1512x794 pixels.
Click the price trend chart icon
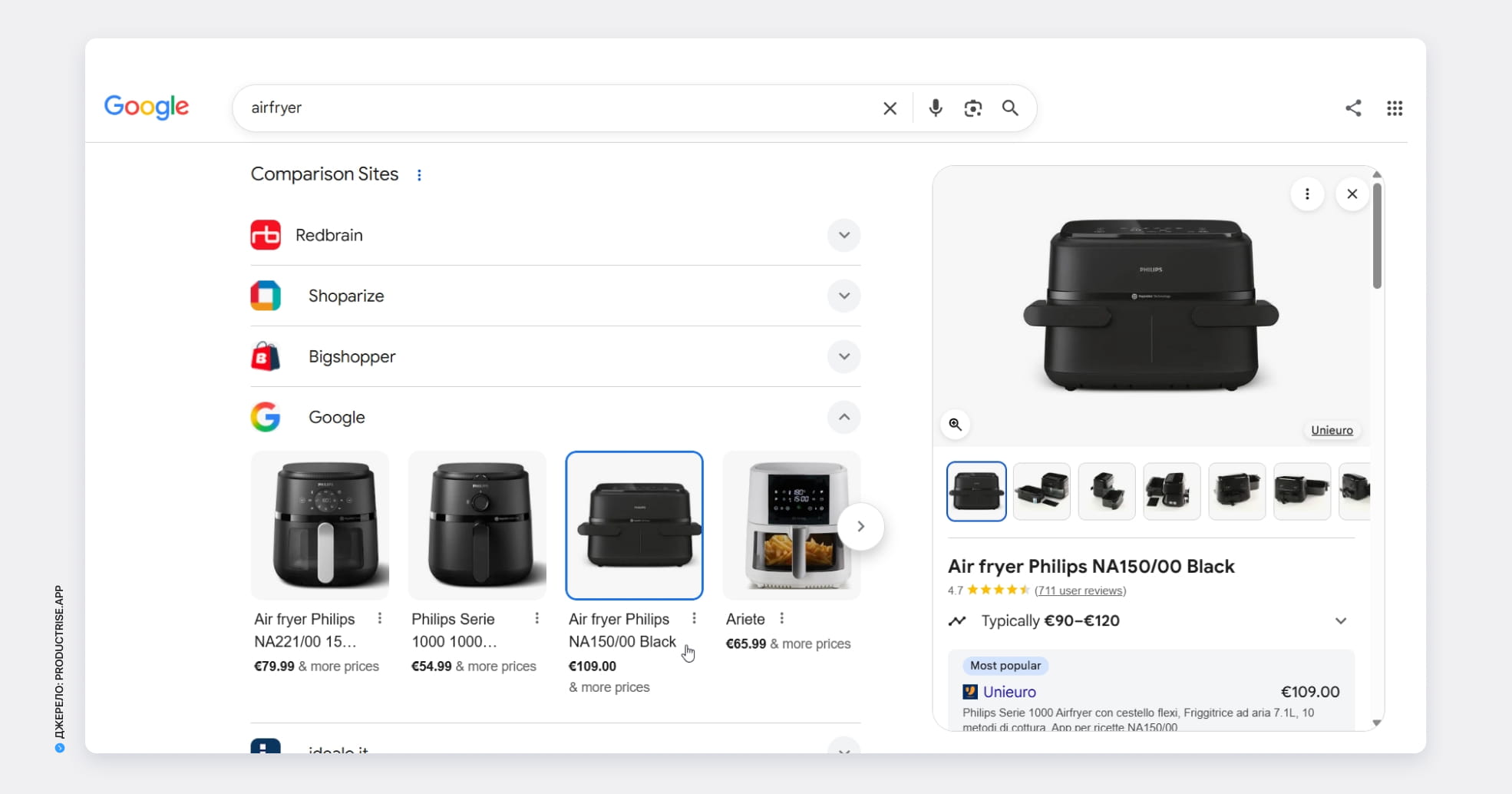point(957,621)
